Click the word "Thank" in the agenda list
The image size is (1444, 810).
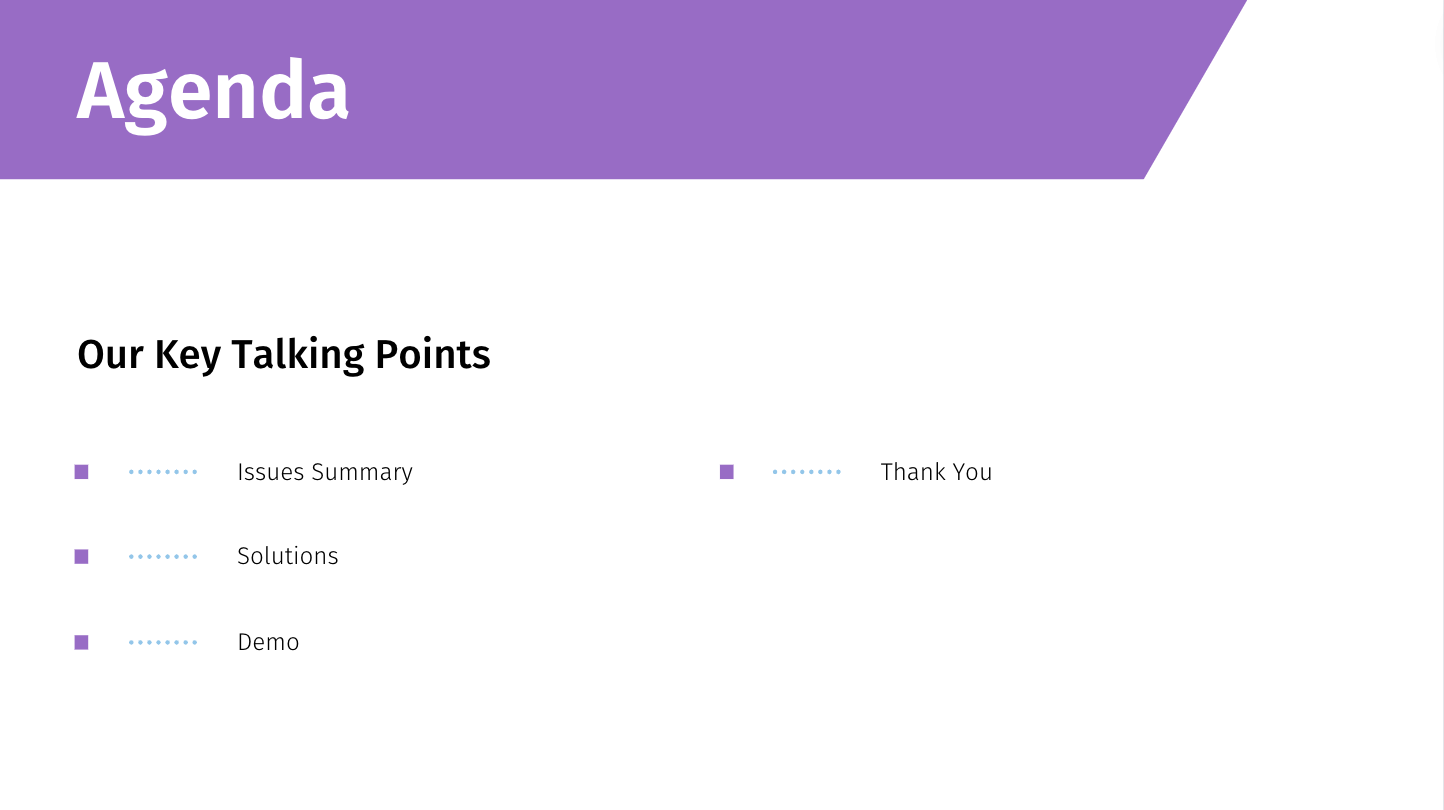(x=913, y=472)
